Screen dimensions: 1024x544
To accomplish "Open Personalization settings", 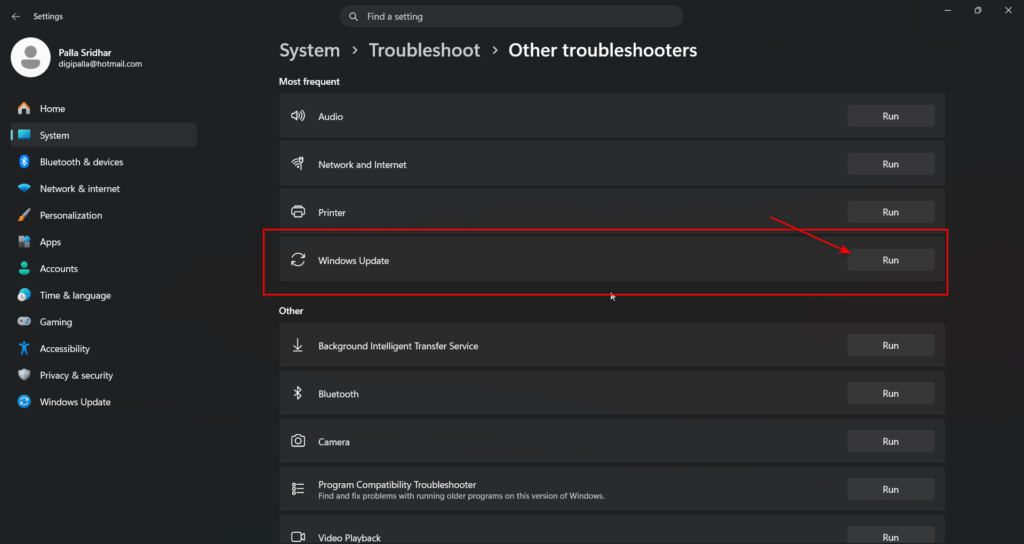I will [x=104, y=215].
